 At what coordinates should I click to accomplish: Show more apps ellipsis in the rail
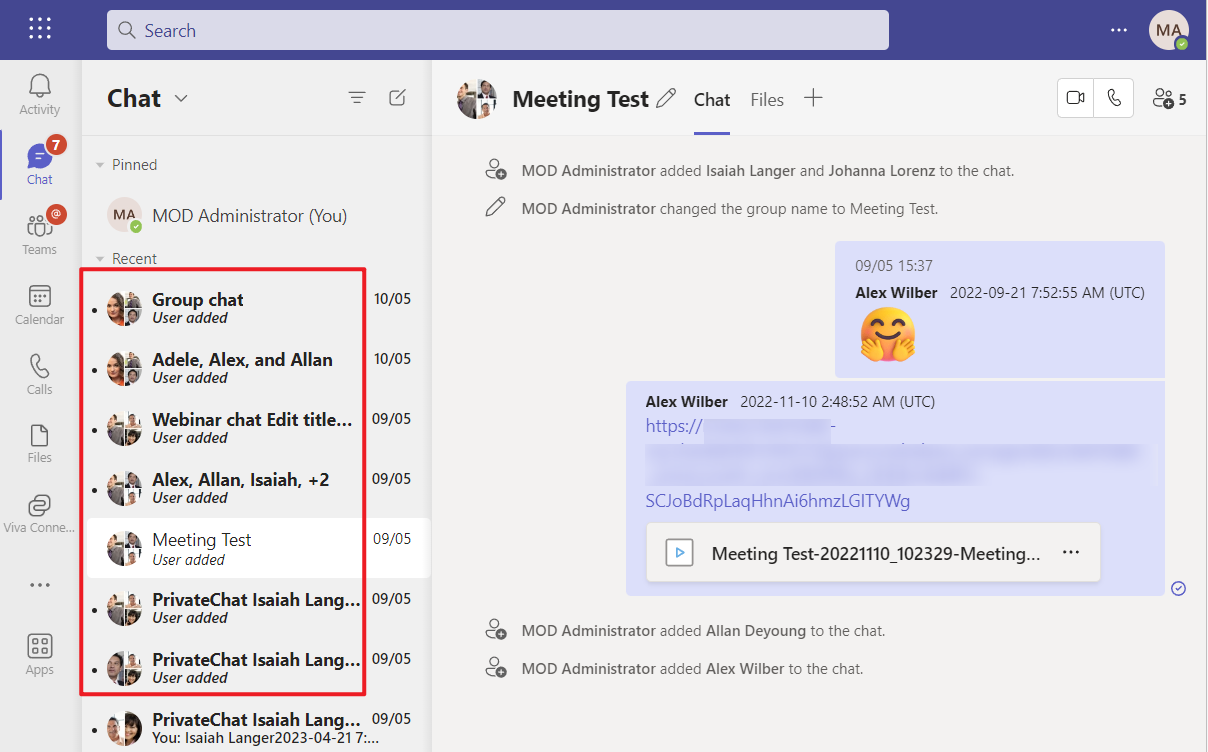[40, 585]
